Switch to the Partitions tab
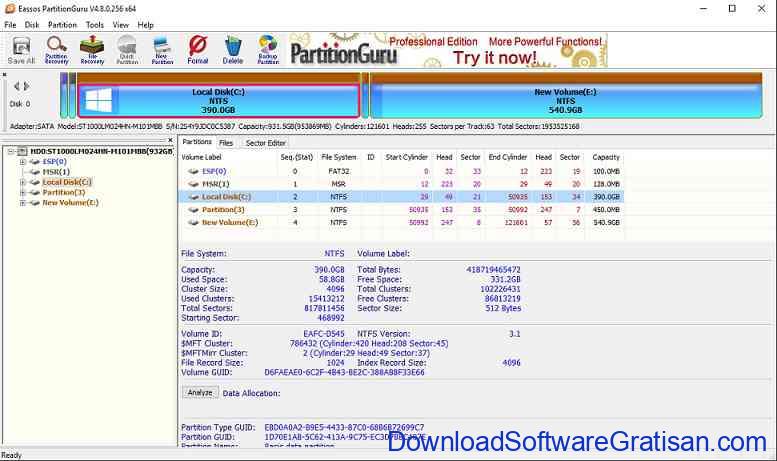Screen dimensions: 777x461 (197, 142)
